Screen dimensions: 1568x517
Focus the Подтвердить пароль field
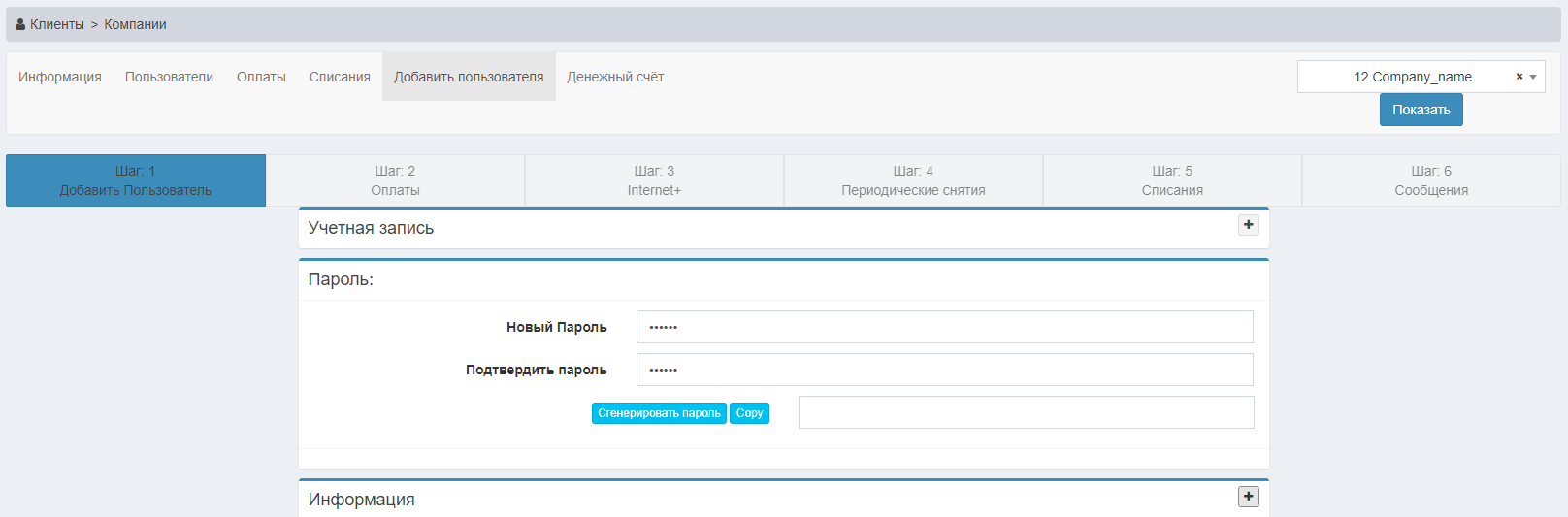click(943, 370)
